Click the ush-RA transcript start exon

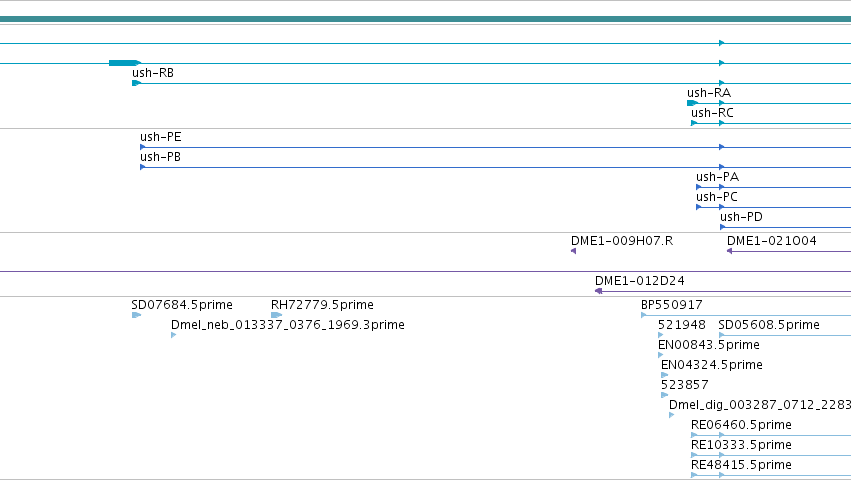click(692, 103)
